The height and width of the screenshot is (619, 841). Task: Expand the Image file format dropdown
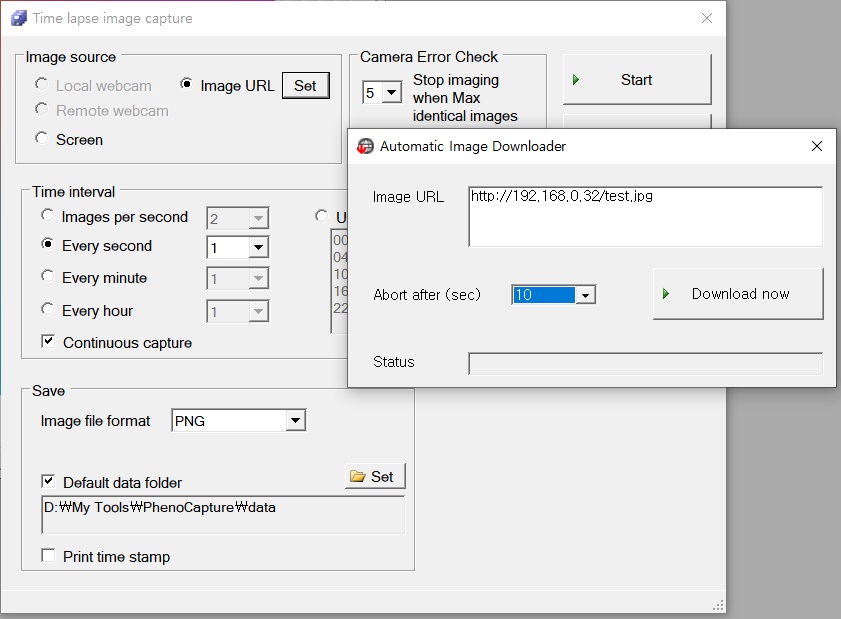[x=294, y=421]
